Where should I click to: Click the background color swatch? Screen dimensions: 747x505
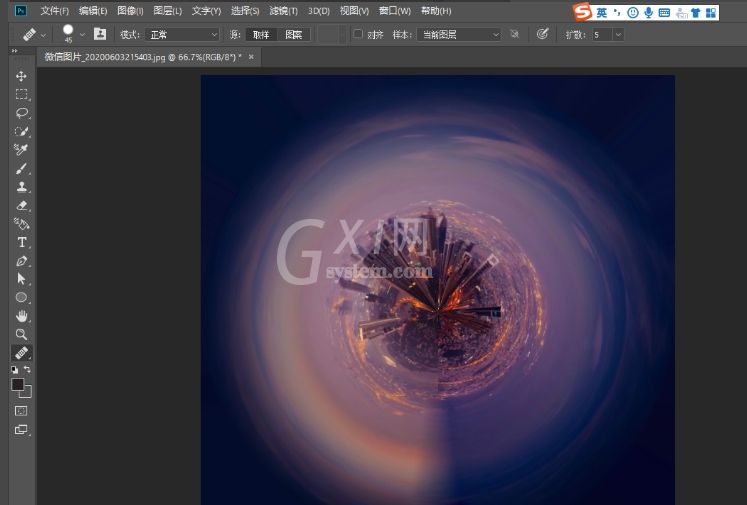tap(27, 393)
